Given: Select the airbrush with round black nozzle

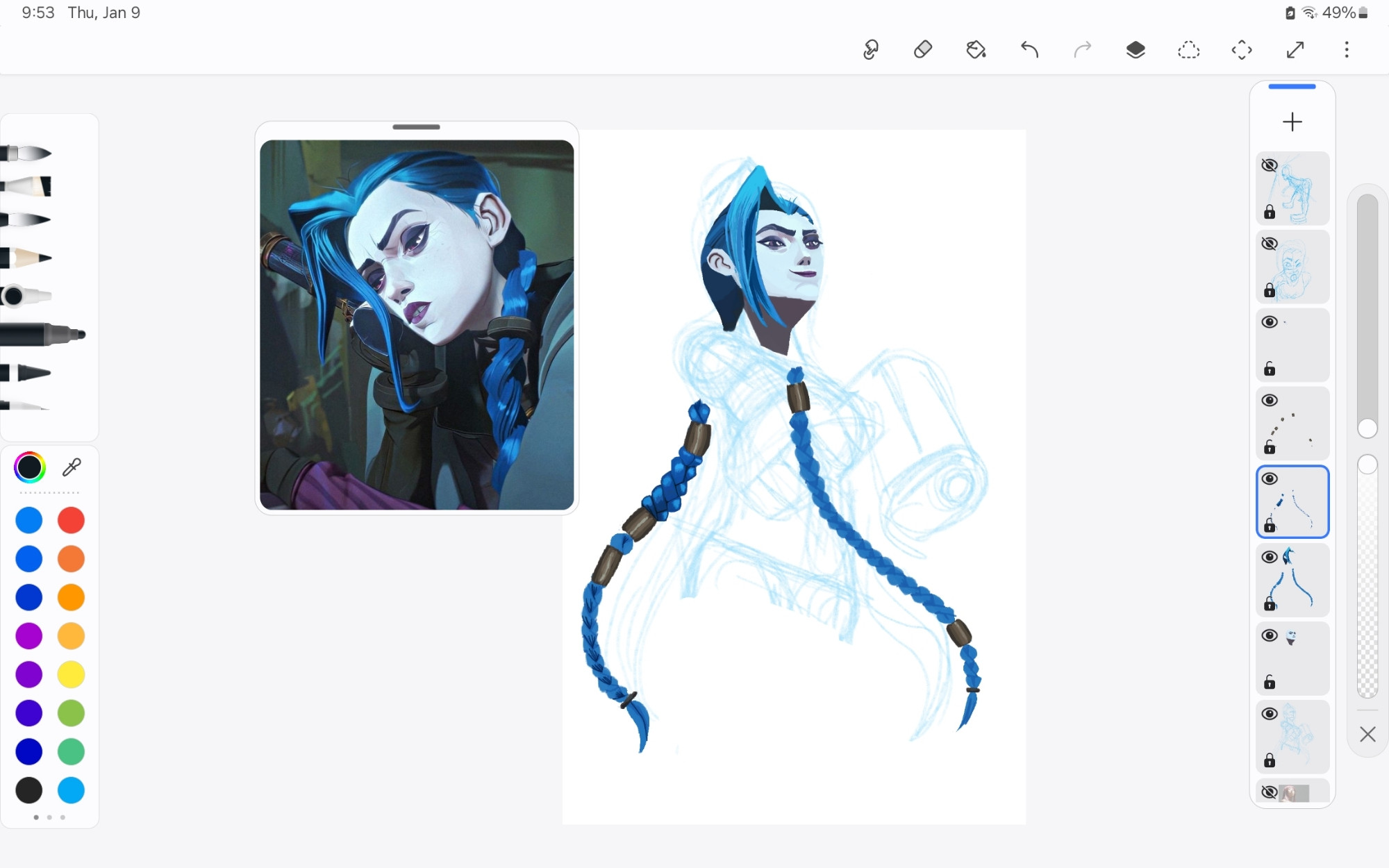Looking at the screenshot, I should tap(26, 297).
